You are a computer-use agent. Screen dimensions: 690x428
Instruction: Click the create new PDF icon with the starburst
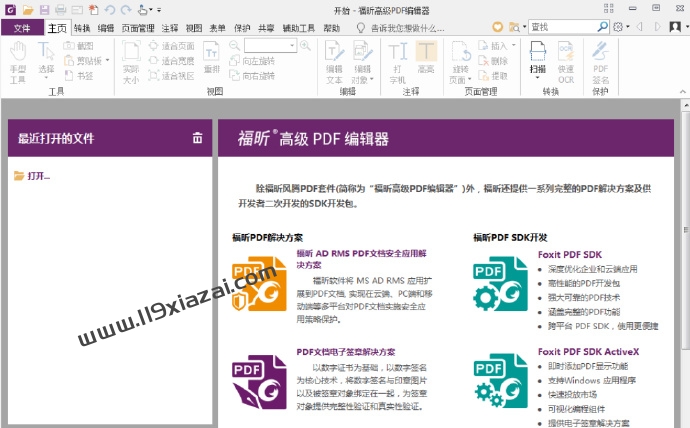click(x=93, y=9)
